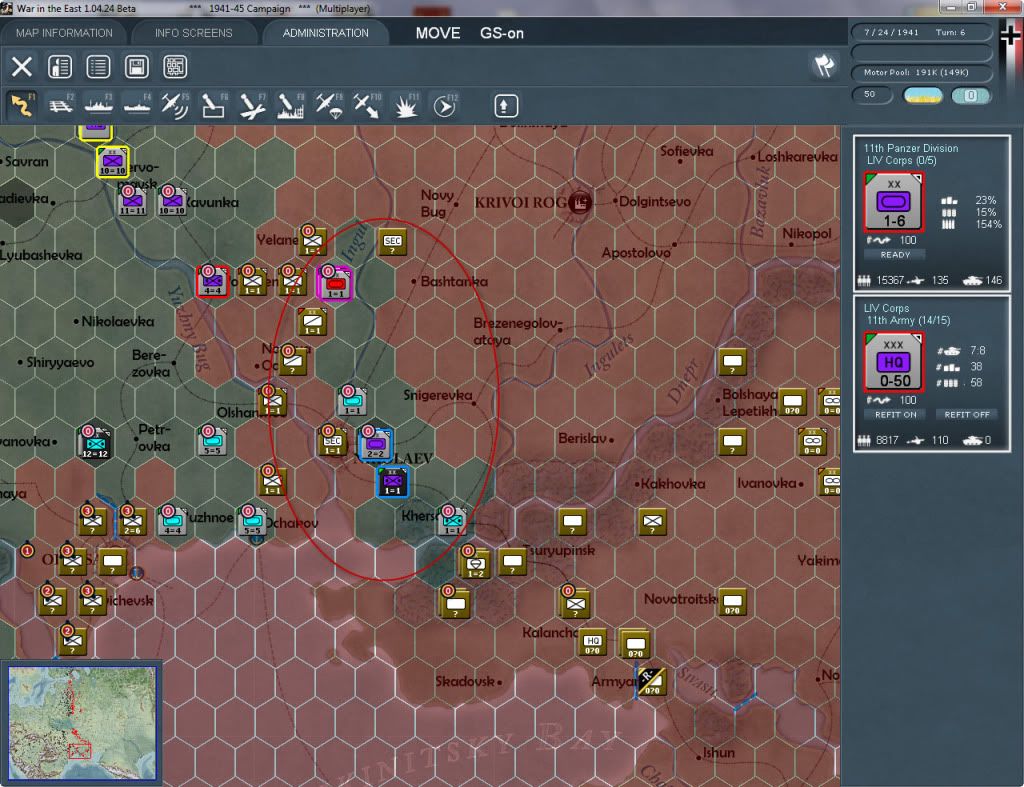Viewport: 1024px width, 787px height.
Task: Click the date 7/24/1941 Turn 6 field
Action: pyautogui.click(x=921, y=32)
